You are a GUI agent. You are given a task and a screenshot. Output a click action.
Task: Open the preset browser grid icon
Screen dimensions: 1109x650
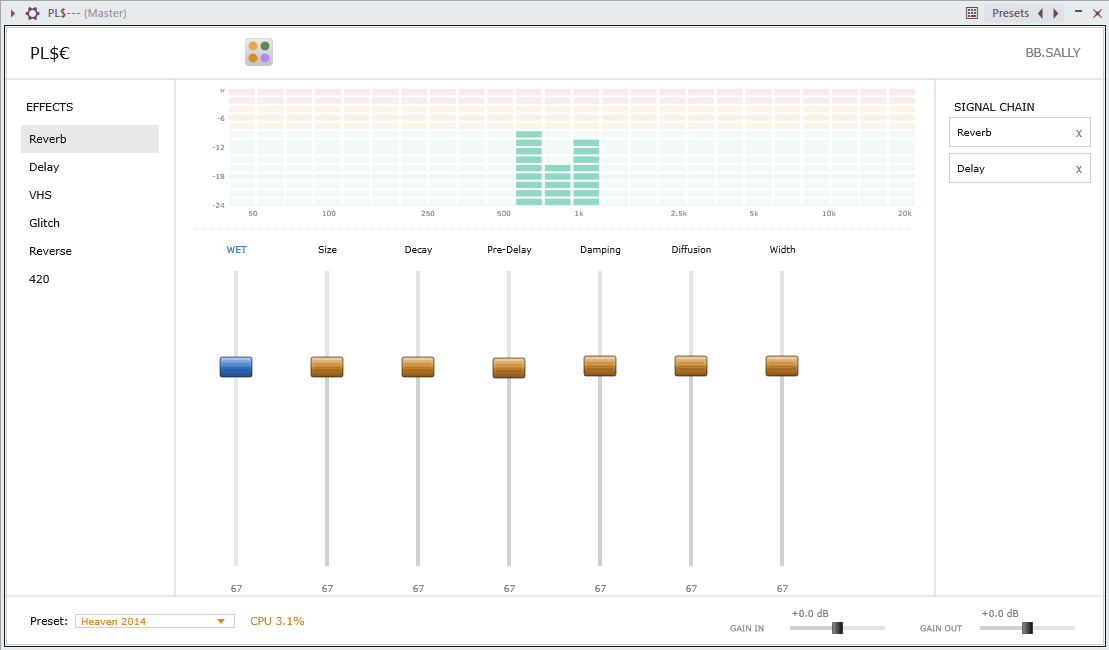pyautogui.click(x=972, y=13)
